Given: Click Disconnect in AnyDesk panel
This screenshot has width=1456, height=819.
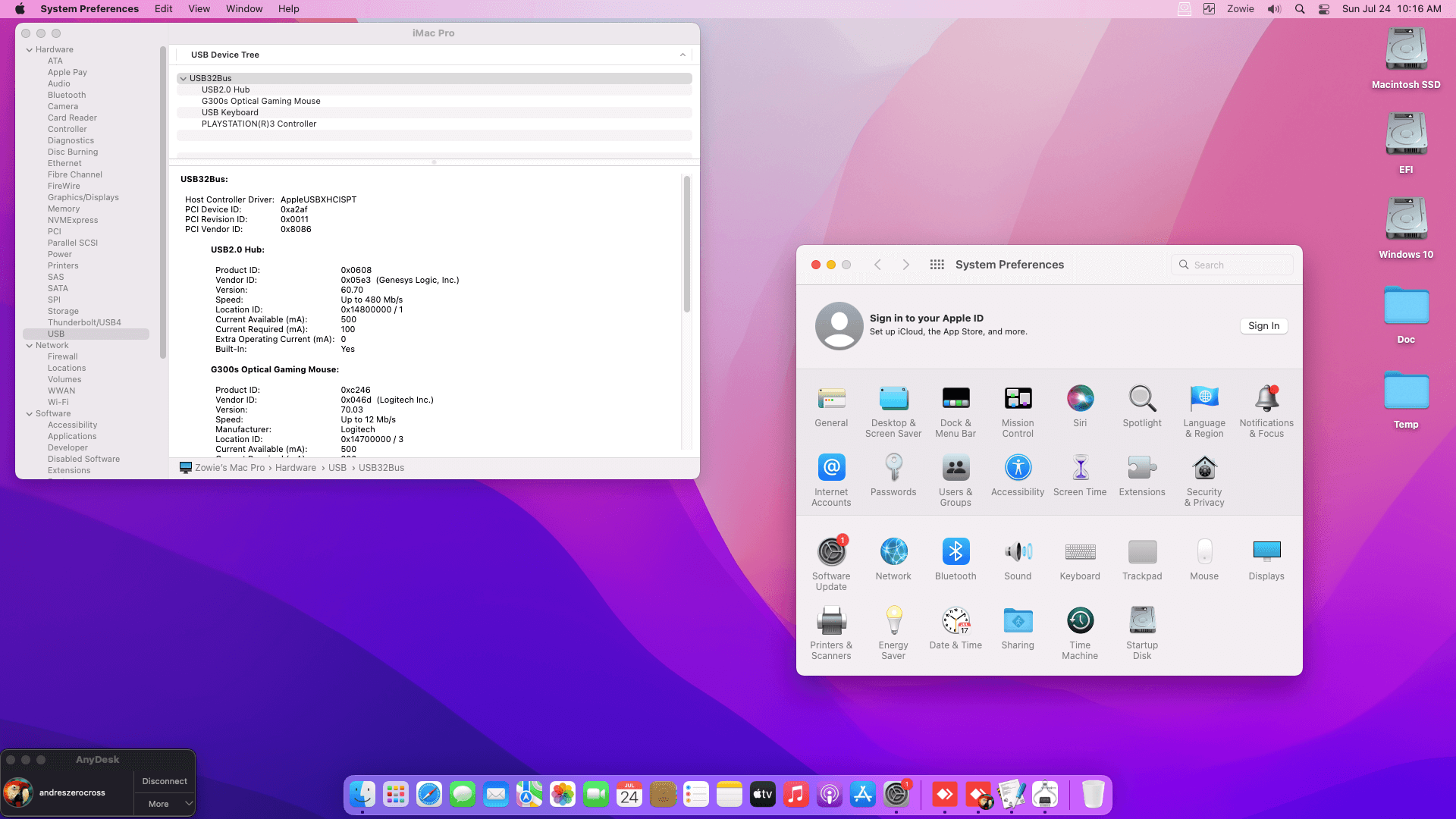Looking at the screenshot, I should click(165, 781).
